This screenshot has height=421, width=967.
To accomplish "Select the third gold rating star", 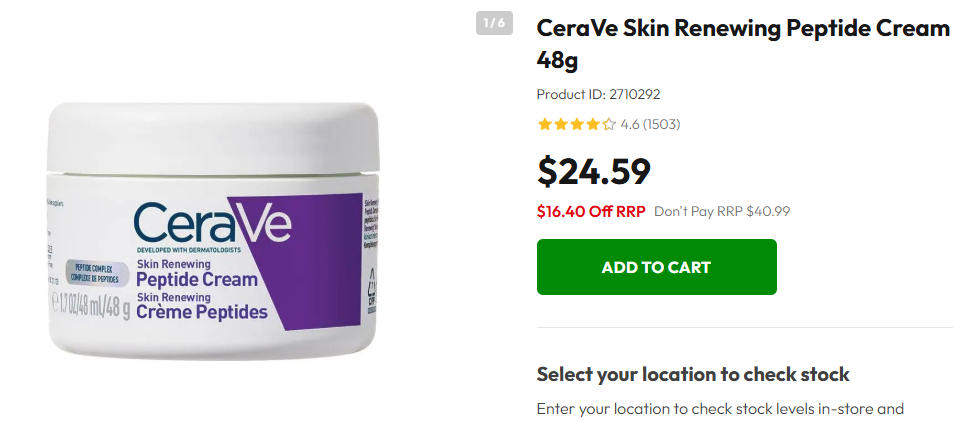I will click(577, 125).
